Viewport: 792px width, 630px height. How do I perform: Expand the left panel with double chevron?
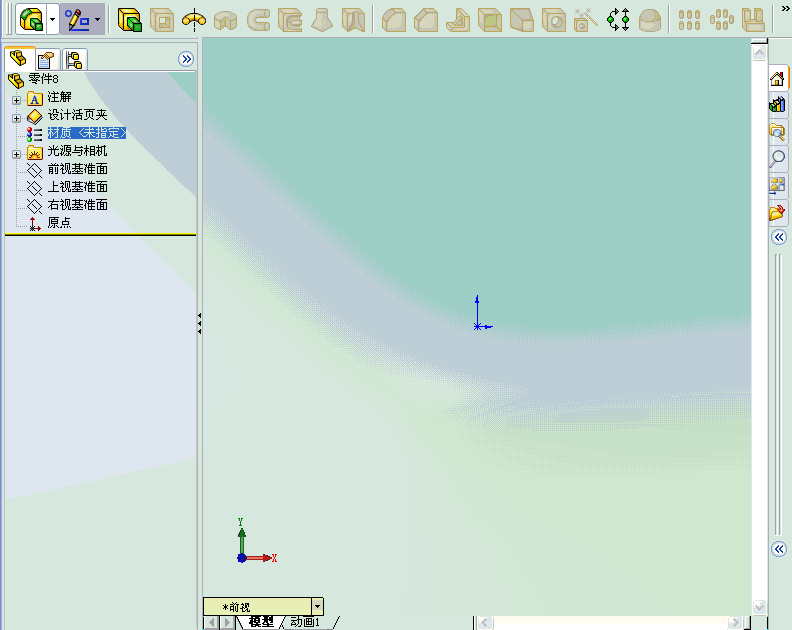click(x=186, y=59)
